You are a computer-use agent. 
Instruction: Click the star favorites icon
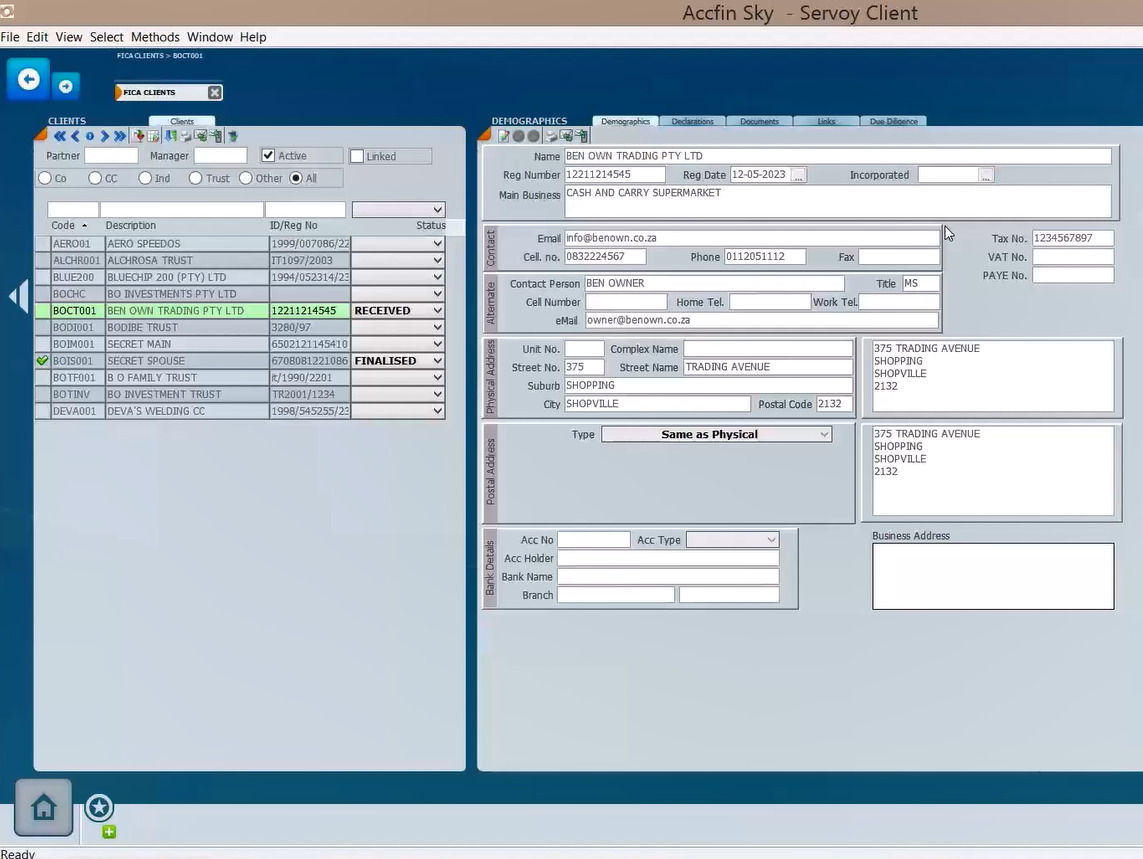(99, 807)
